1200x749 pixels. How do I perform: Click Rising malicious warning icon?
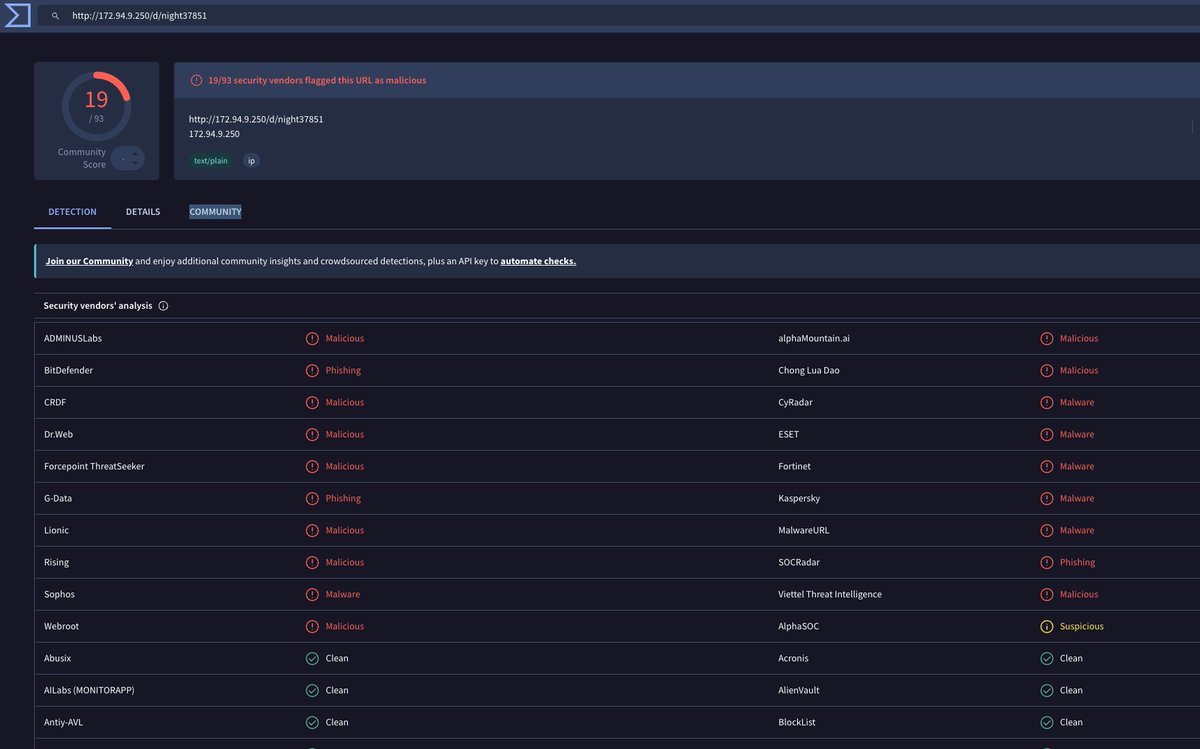click(312, 562)
